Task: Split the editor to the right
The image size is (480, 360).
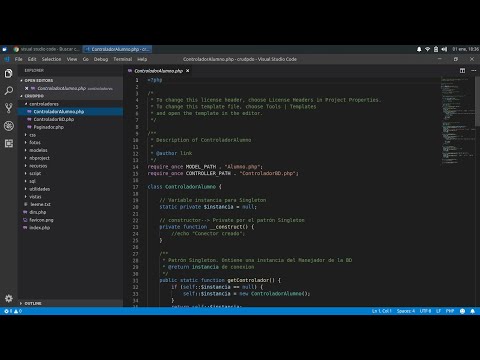Action: point(462,71)
